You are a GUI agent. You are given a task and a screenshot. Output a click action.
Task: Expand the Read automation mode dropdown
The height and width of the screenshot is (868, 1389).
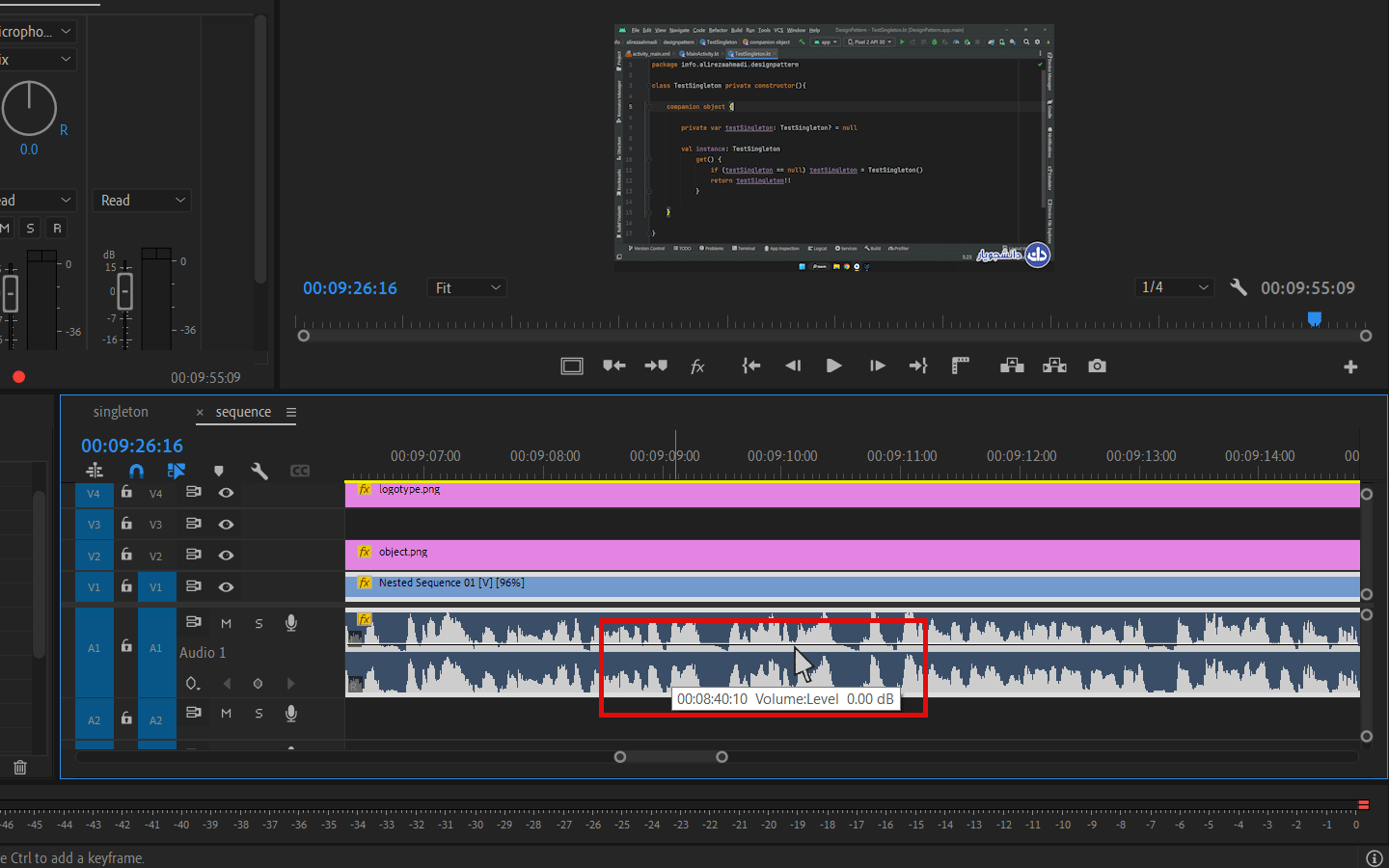click(x=142, y=201)
